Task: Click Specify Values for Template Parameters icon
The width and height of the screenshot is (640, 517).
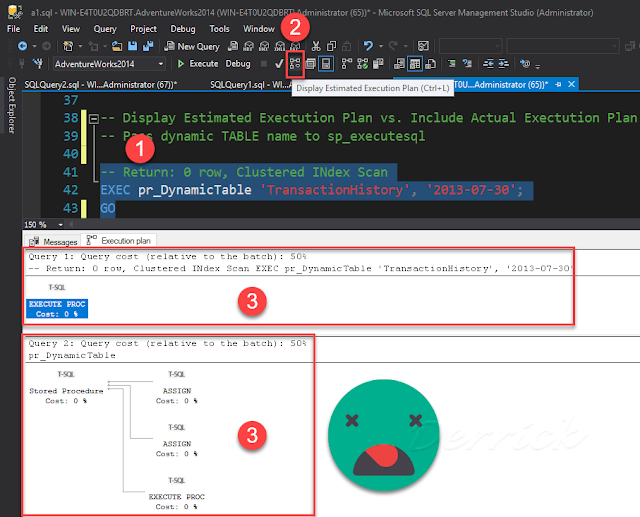Action: 525,64
